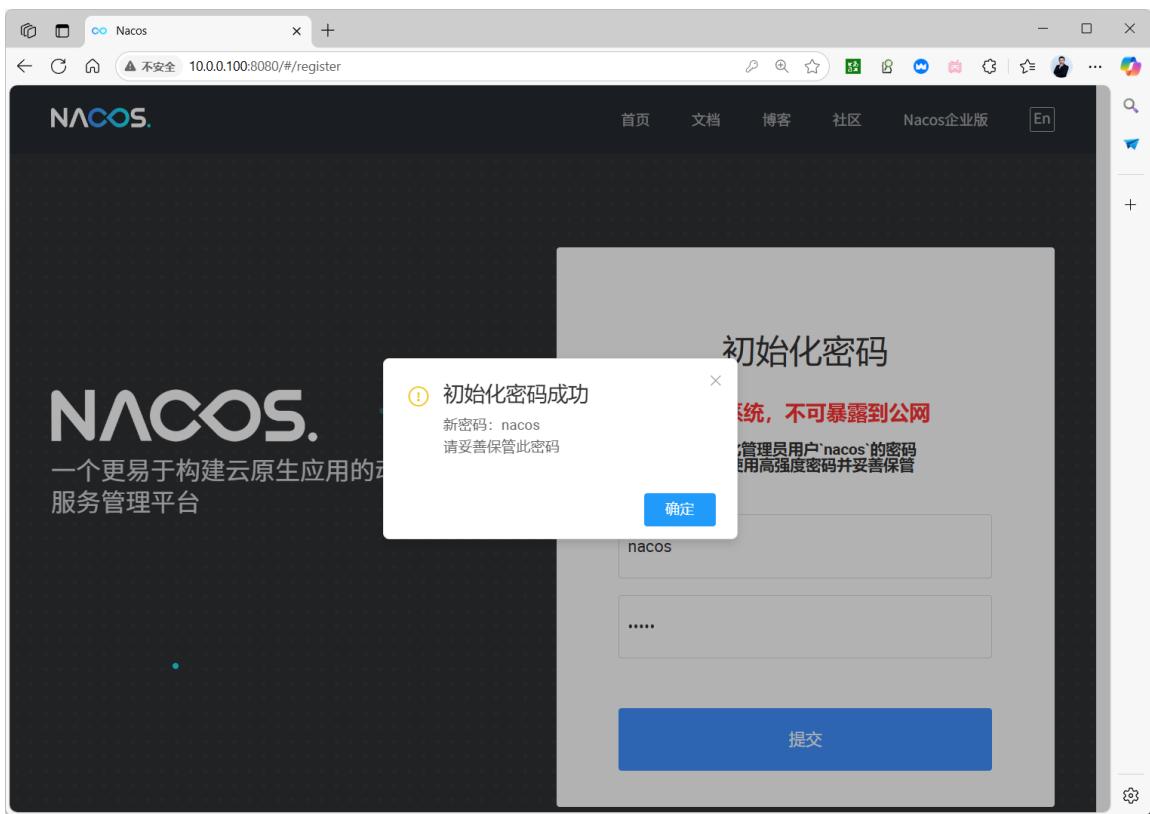Open the tab actions menu icon

tap(62, 30)
